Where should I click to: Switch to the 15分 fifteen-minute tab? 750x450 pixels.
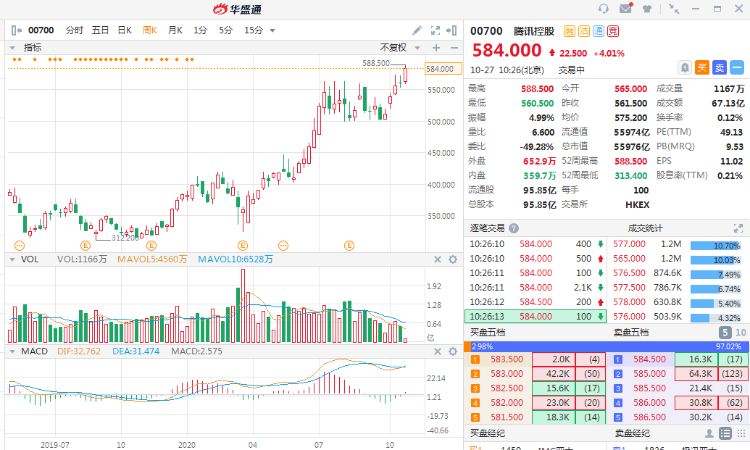pyautogui.click(x=254, y=31)
